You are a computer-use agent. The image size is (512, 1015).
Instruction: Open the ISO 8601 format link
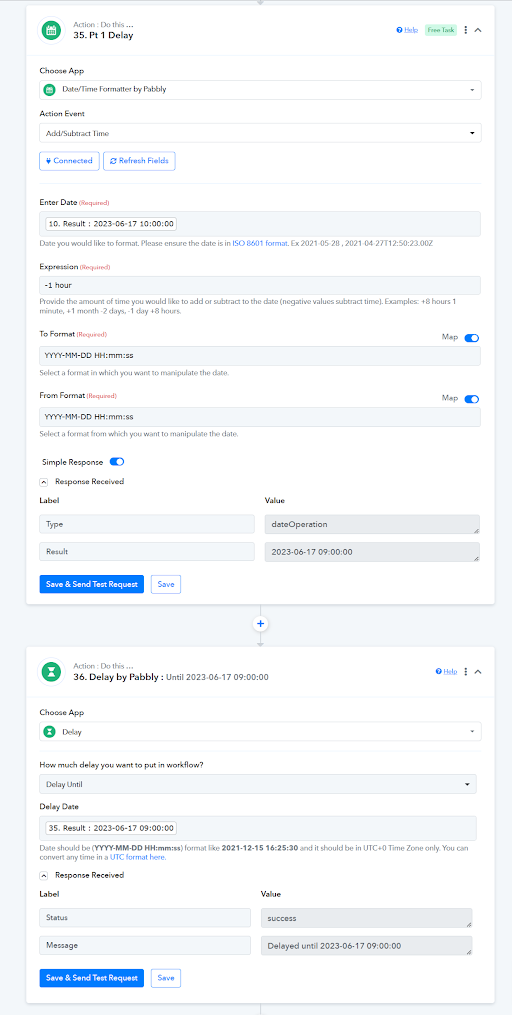coord(260,243)
